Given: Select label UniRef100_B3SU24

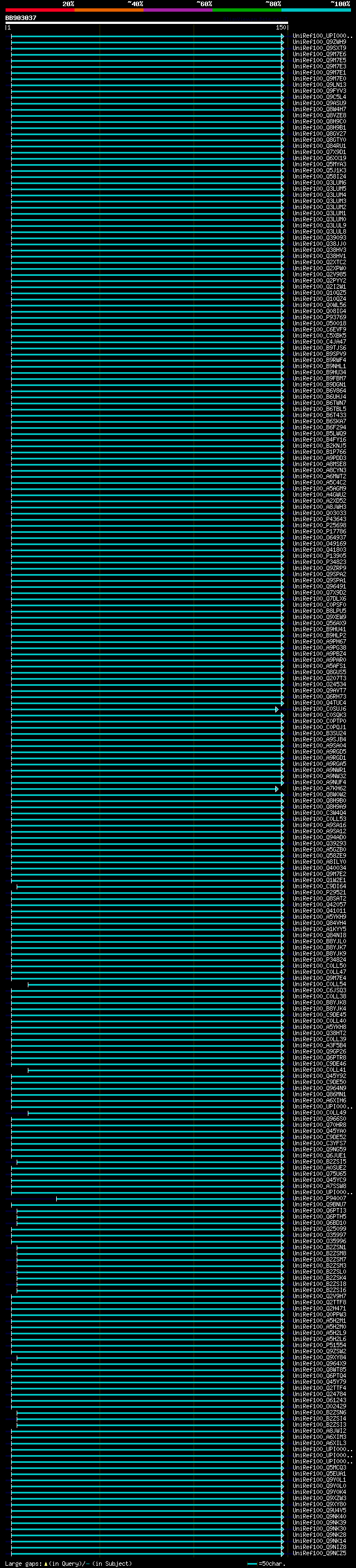Looking at the screenshot, I should tap(319, 734).
